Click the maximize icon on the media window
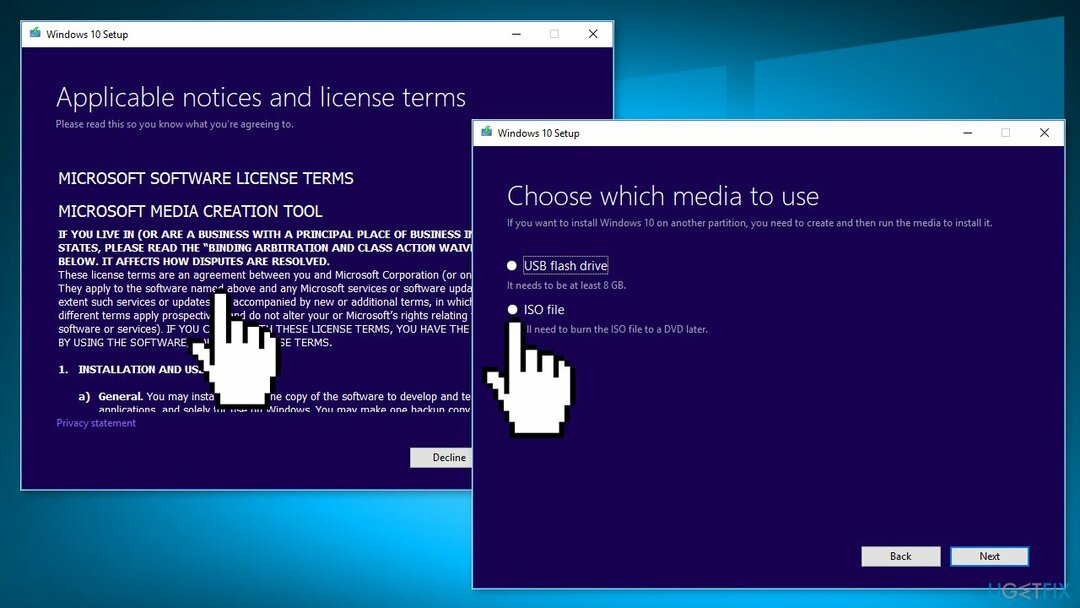 point(1005,133)
